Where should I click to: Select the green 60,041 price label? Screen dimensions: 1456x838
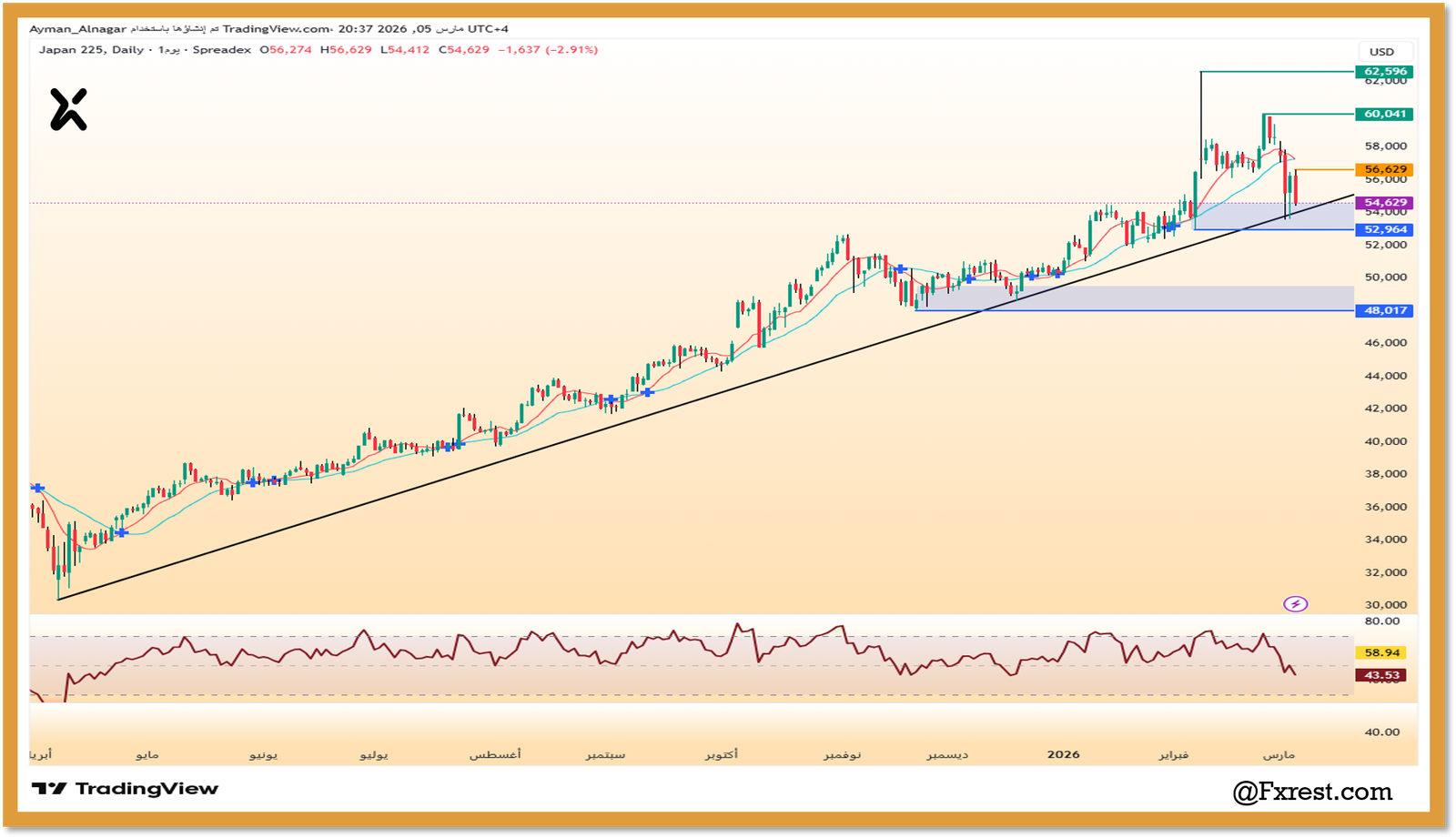click(1384, 115)
